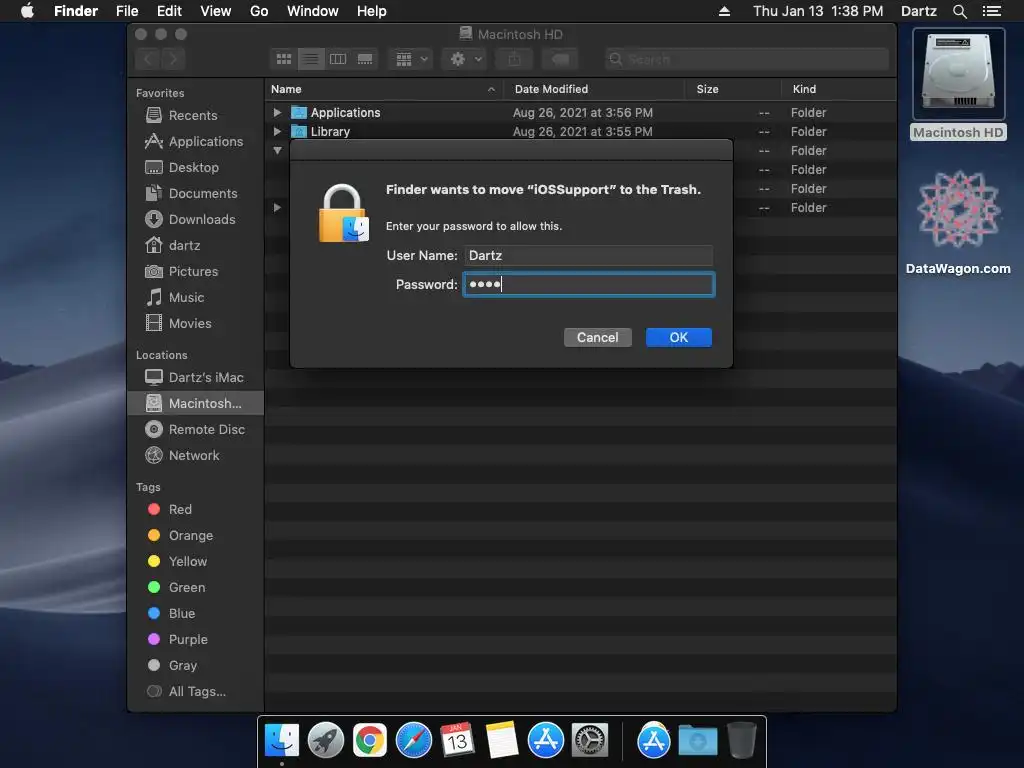Viewport: 1024px width, 768px height.
Task: Switch Finder to icon view
Action: click(x=284, y=59)
